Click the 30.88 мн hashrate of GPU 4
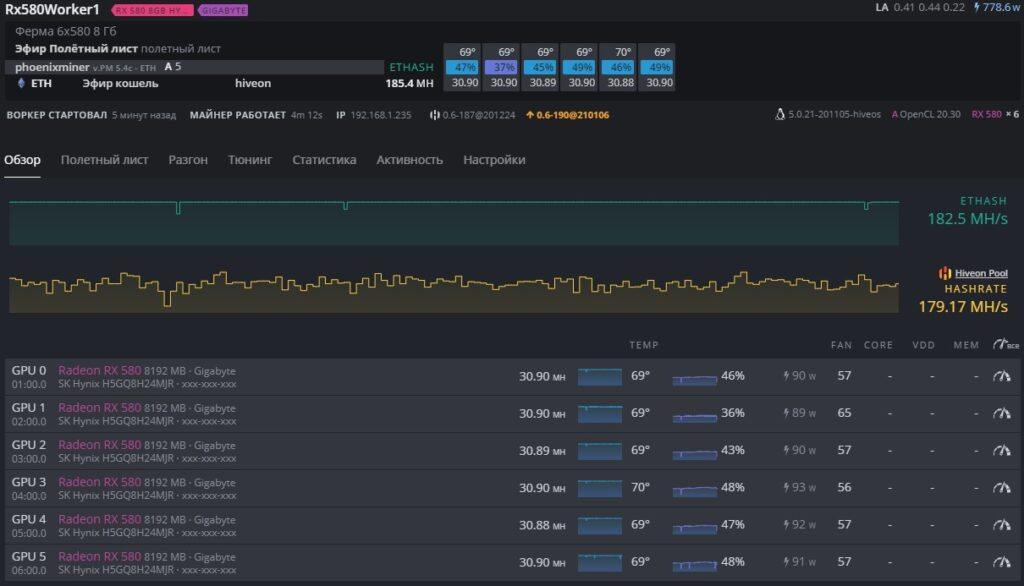 click(542, 525)
